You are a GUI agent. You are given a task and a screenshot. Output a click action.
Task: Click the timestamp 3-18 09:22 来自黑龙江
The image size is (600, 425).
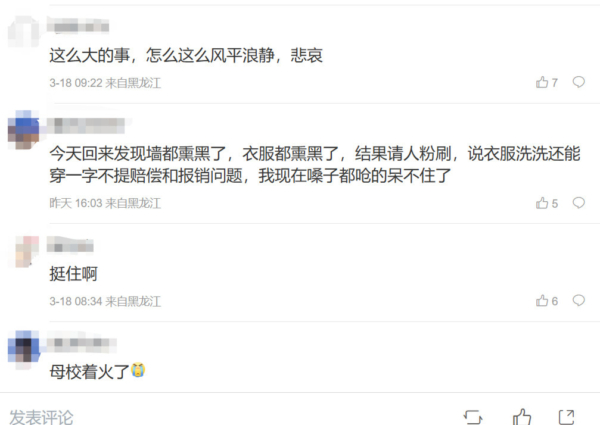105,83
